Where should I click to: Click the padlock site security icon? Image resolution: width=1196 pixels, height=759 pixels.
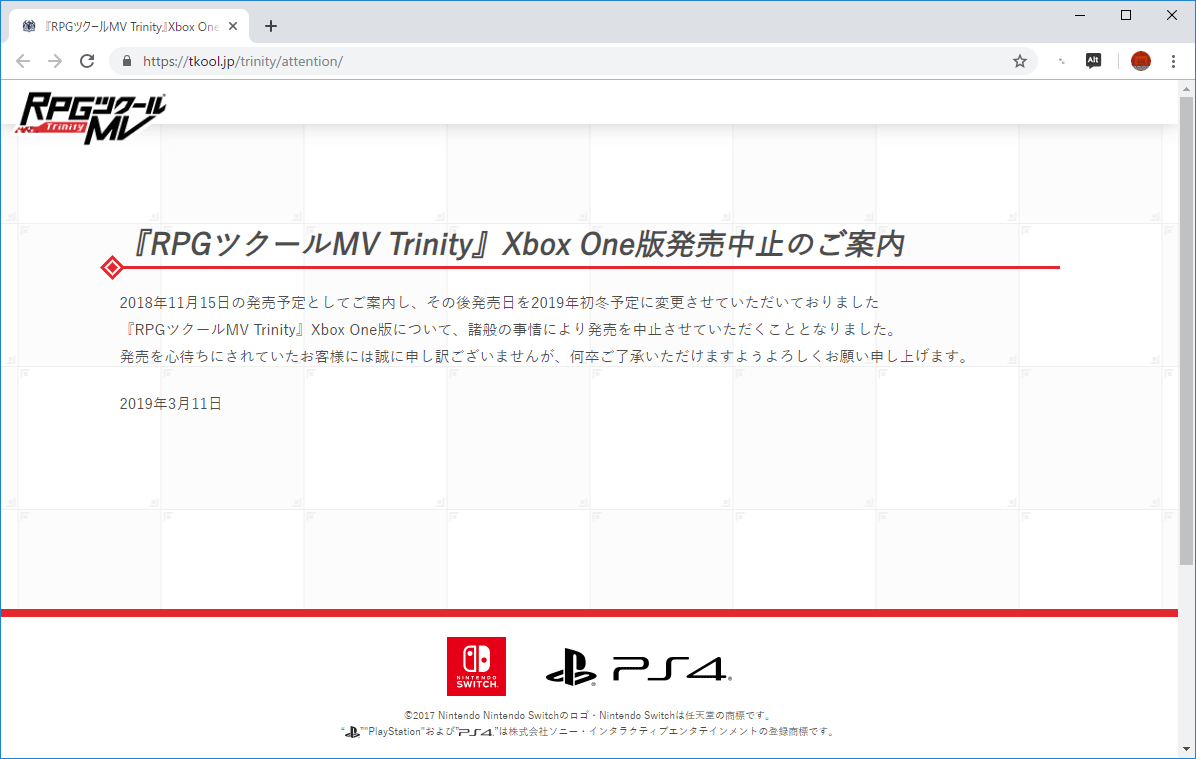(127, 61)
